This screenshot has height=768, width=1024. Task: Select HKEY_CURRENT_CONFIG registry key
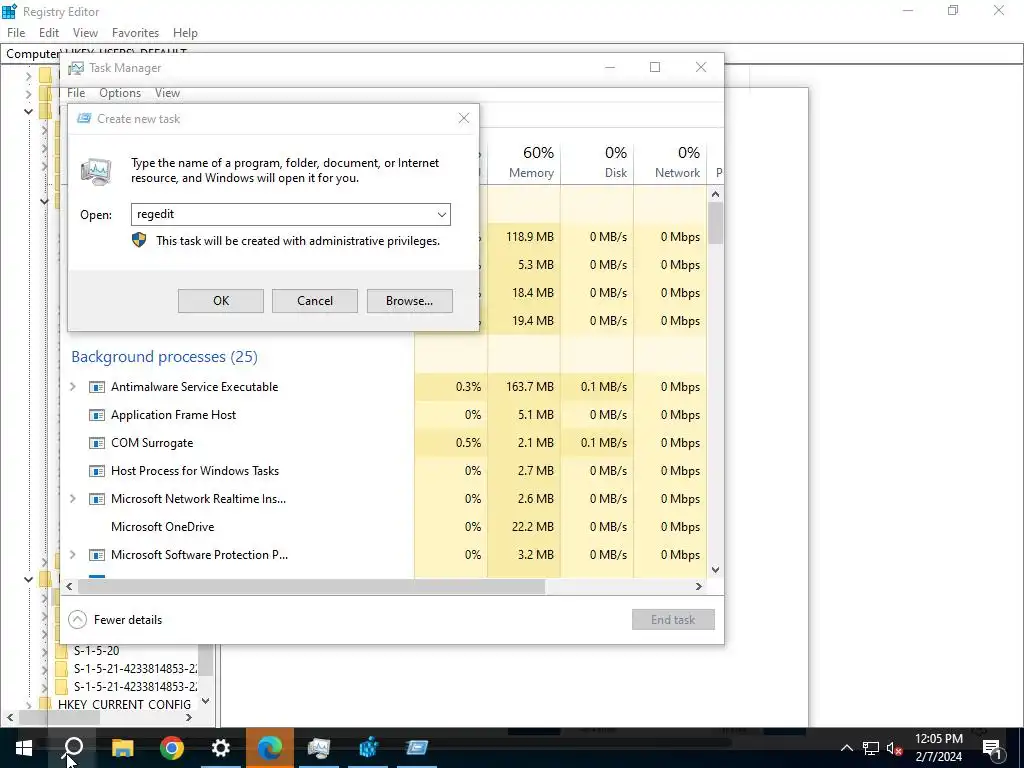(124, 705)
